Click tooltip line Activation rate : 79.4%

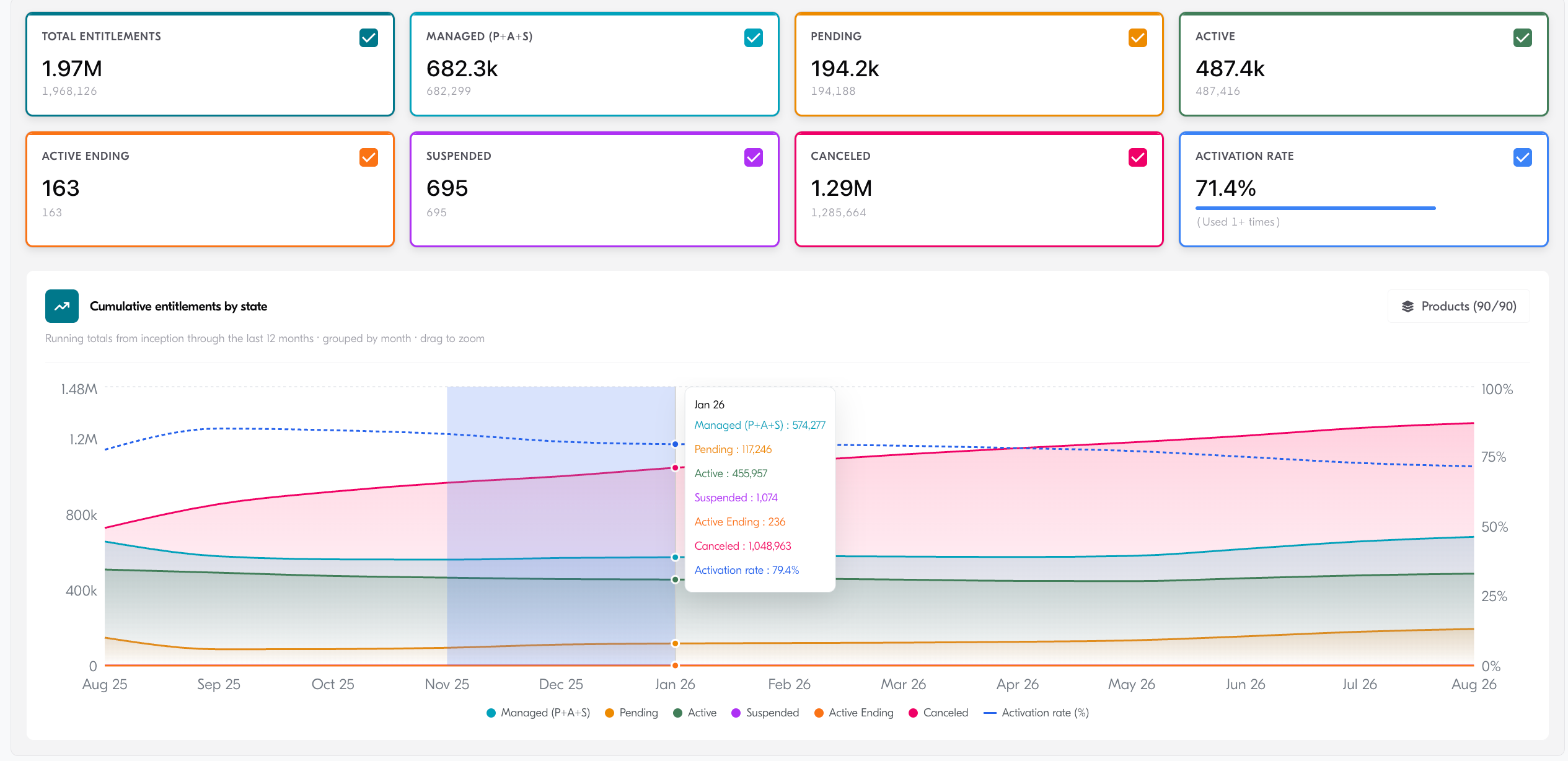point(747,570)
